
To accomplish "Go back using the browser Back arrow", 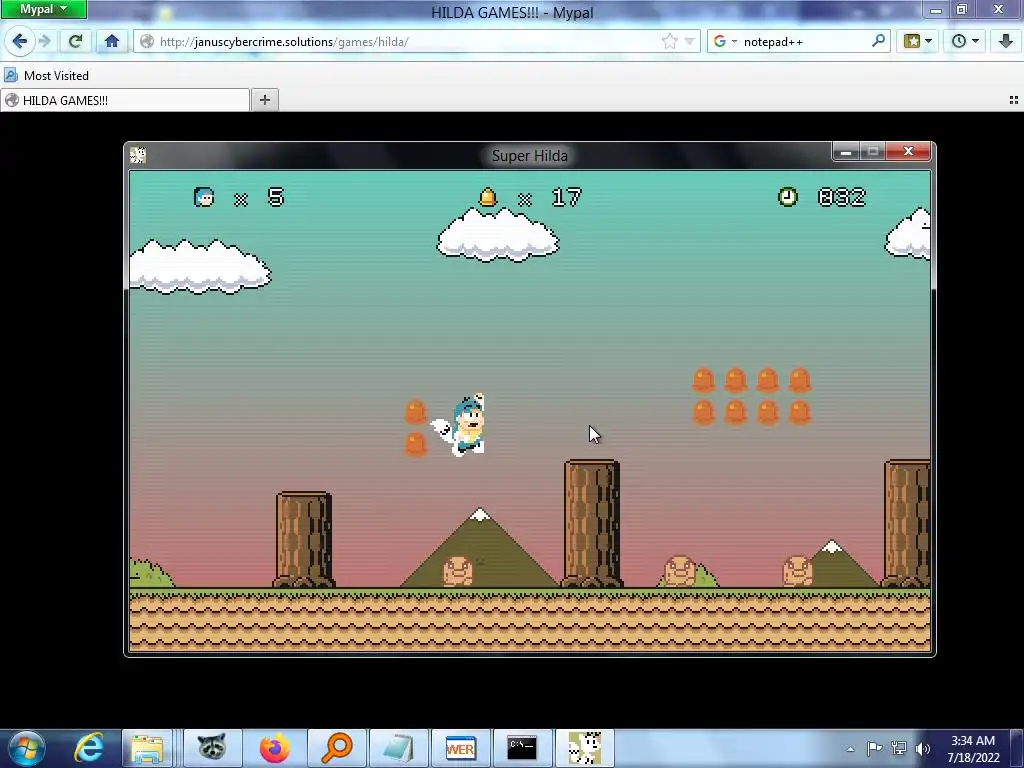I will point(20,42).
